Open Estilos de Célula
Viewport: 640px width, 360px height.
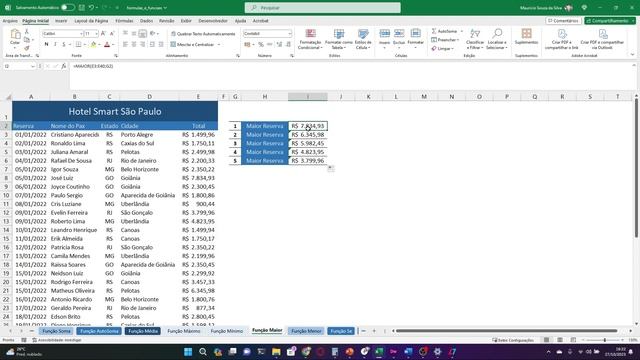click(363, 39)
